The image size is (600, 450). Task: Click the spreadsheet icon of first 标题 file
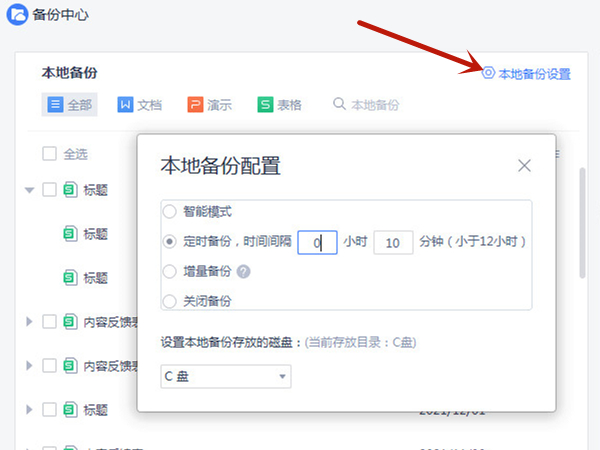(70, 189)
